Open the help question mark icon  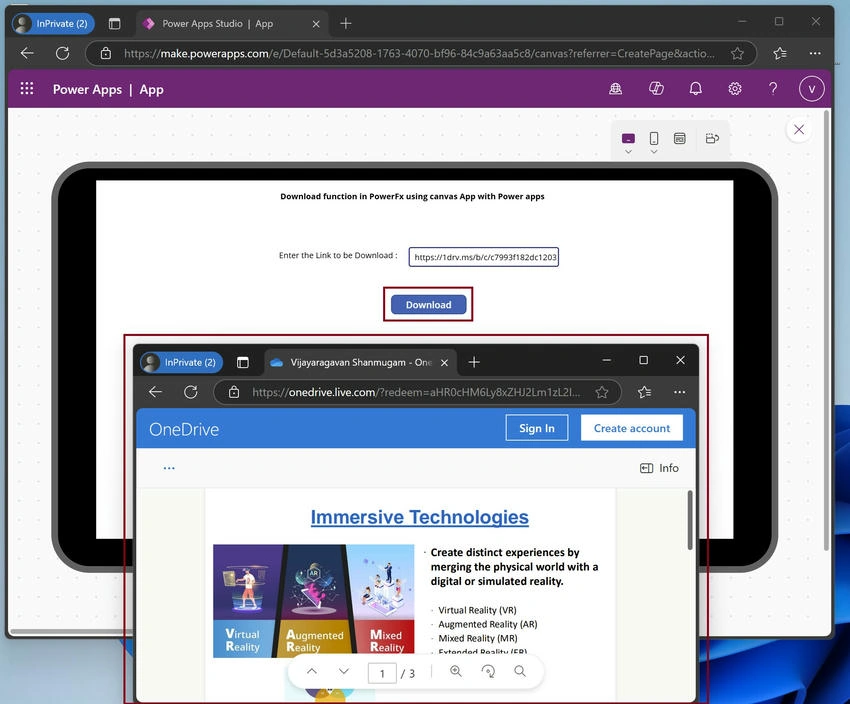(773, 88)
